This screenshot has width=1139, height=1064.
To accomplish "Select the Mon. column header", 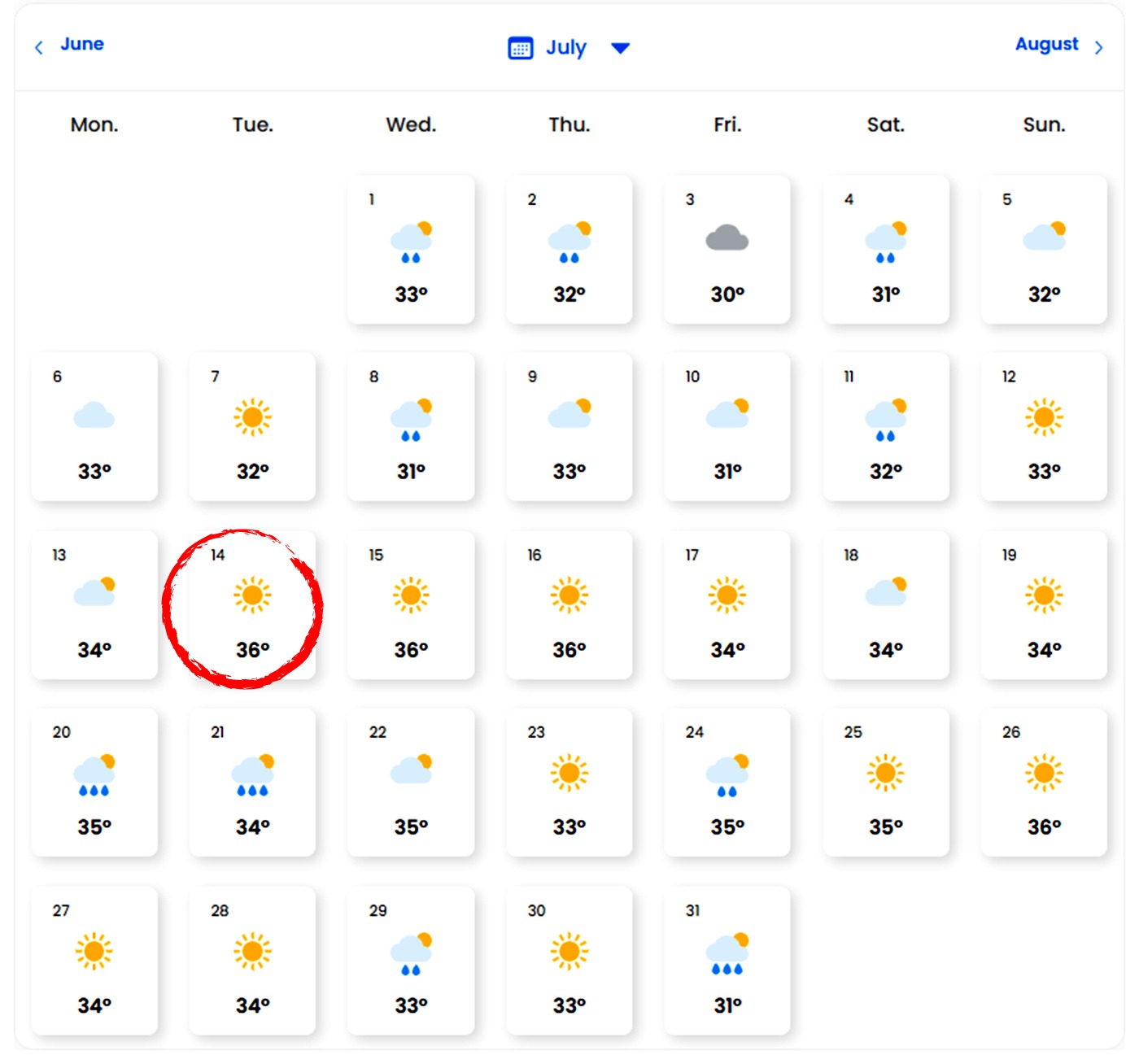I will (x=94, y=124).
